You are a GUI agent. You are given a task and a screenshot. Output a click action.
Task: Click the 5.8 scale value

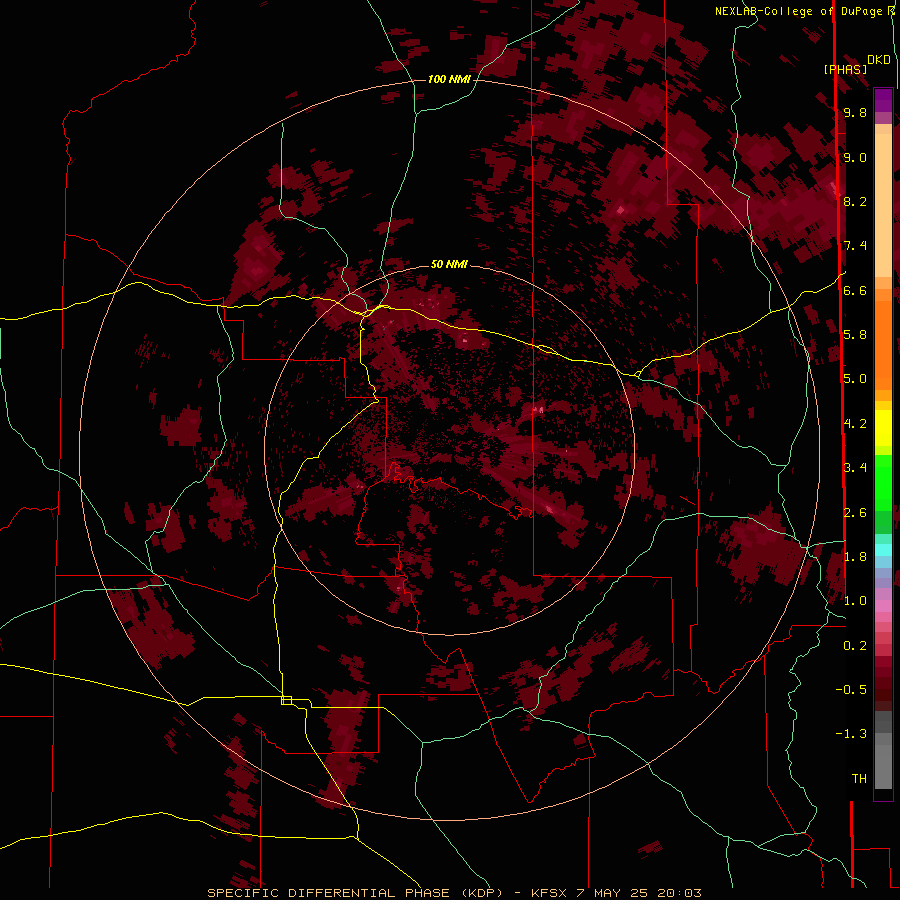[x=855, y=334]
